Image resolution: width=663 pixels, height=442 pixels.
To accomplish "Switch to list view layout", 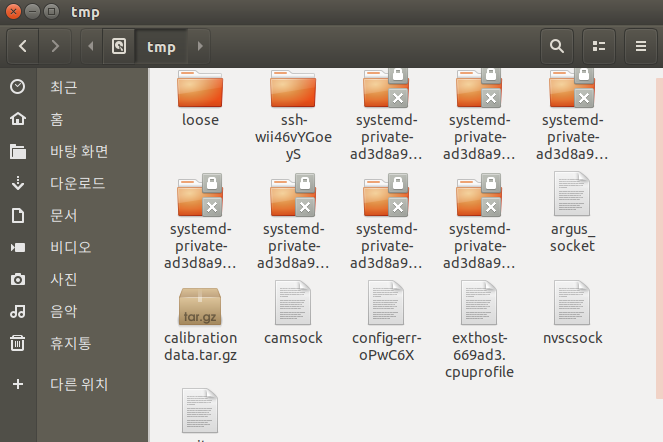I will [599, 46].
